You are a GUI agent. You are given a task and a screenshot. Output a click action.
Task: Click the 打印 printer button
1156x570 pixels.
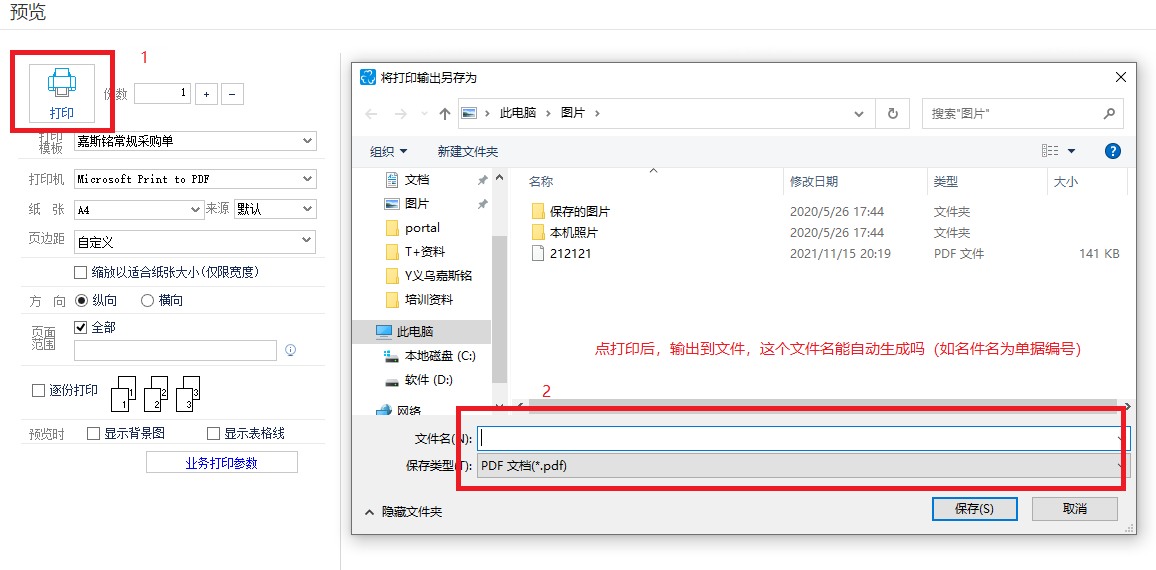62,93
